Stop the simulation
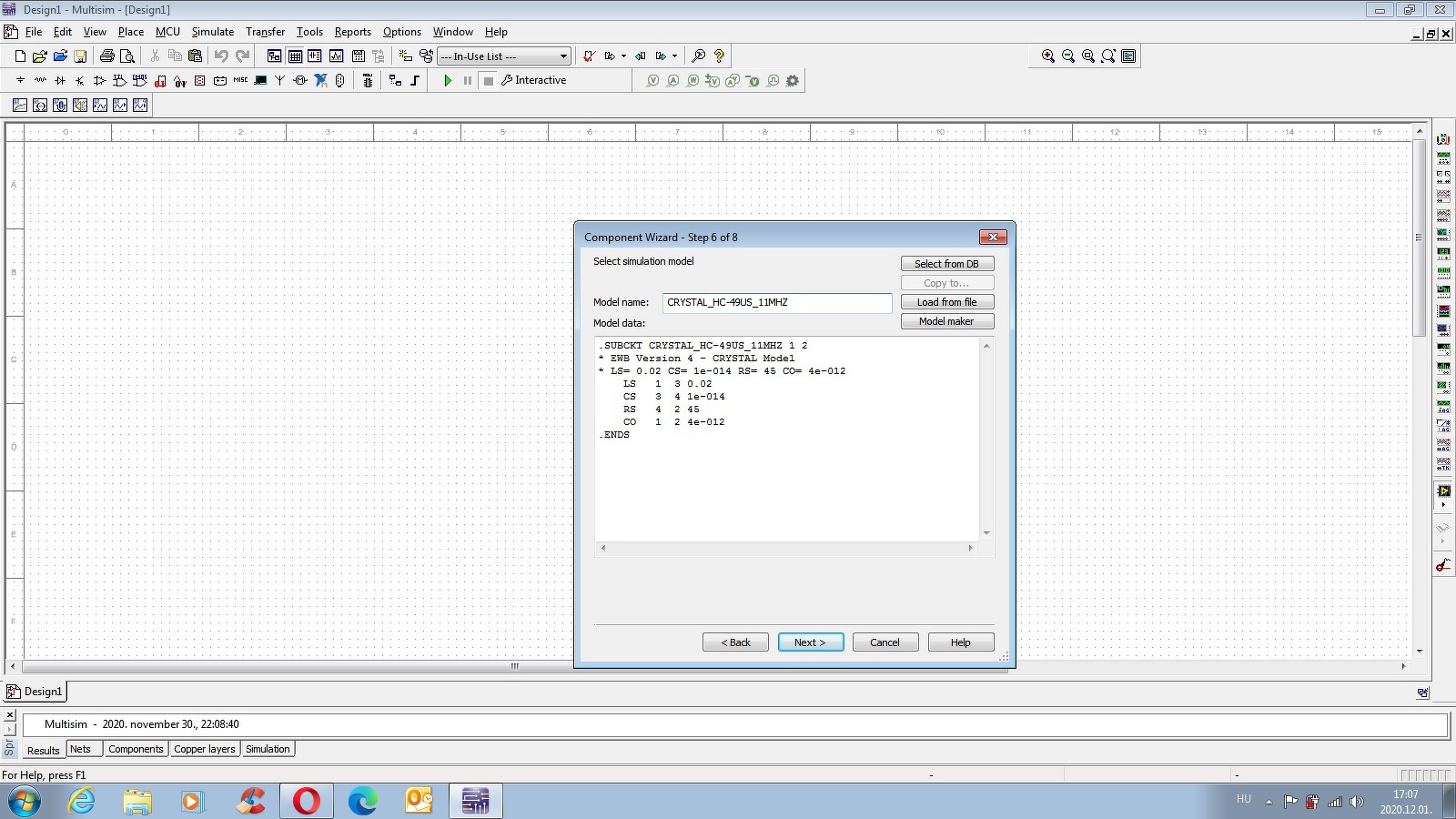 click(x=489, y=81)
